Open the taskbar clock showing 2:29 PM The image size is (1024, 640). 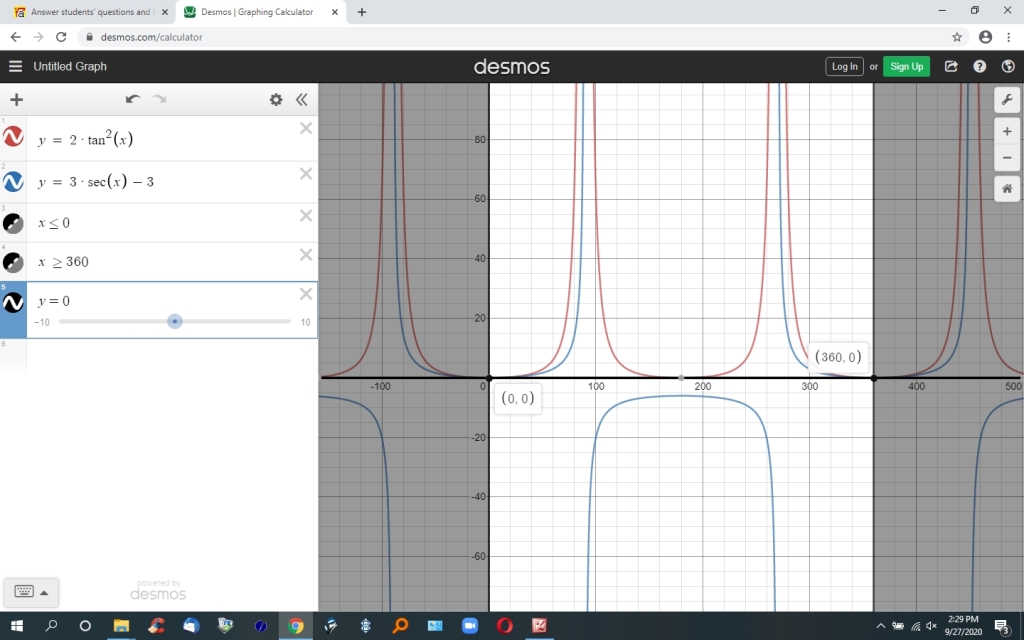(x=963, y=626)
